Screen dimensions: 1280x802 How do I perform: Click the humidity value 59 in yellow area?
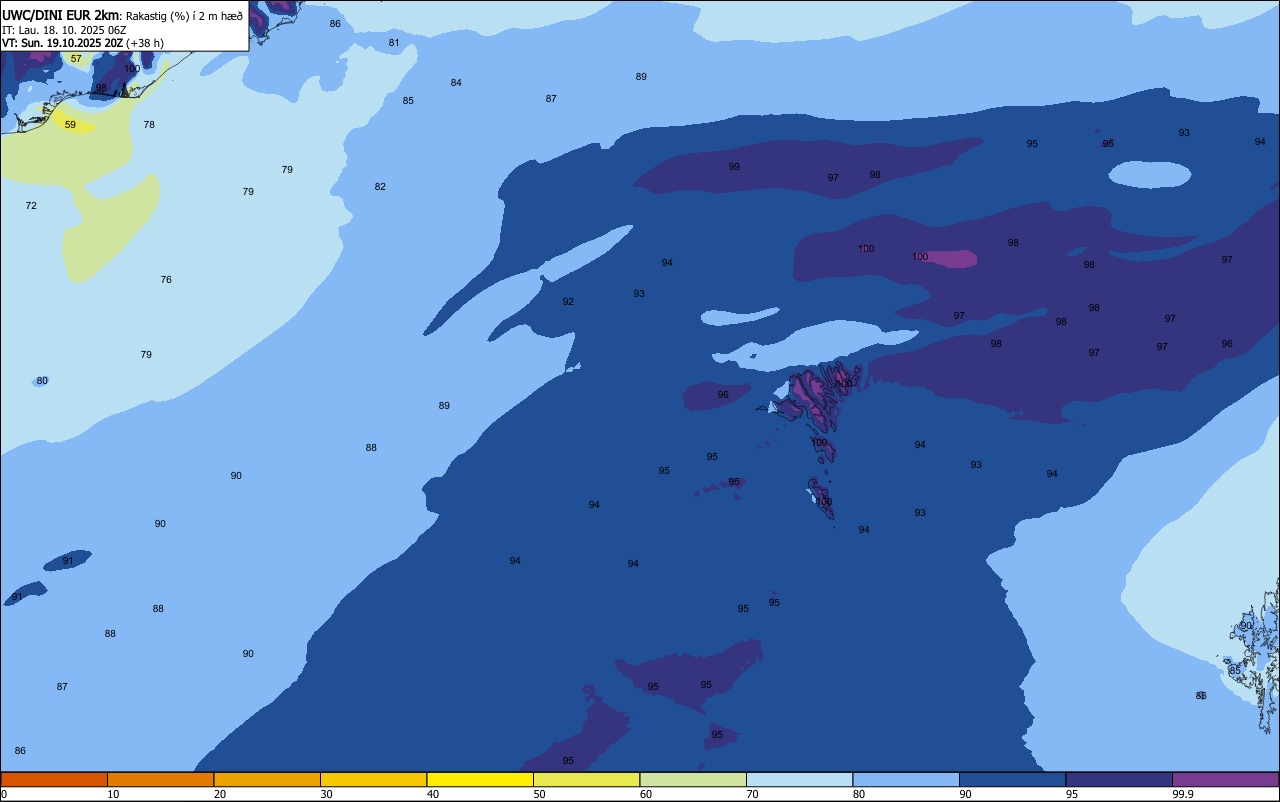tap(70, 125)
